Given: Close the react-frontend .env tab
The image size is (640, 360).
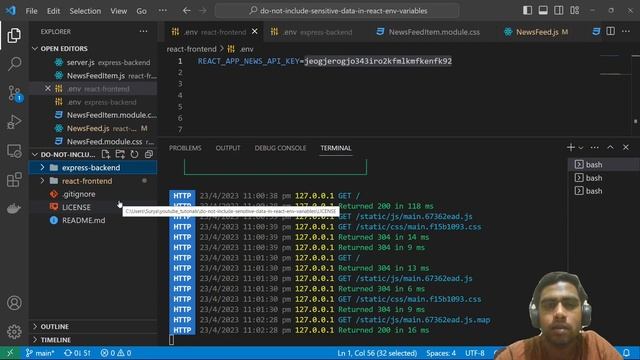Looking at the screenshot, I should 255,31.
